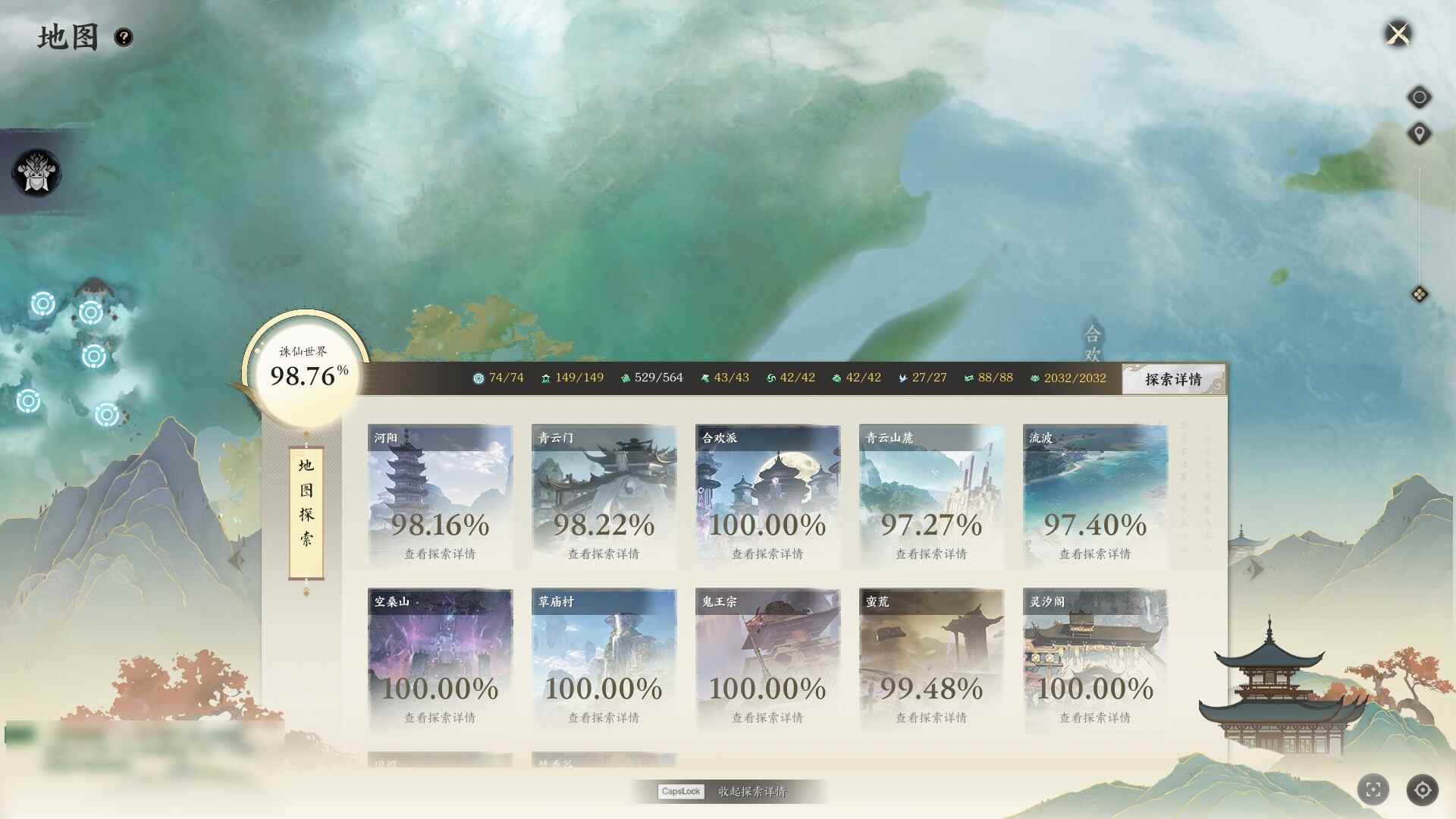Click the bird icon beside 27/27

tap(902, 378)
